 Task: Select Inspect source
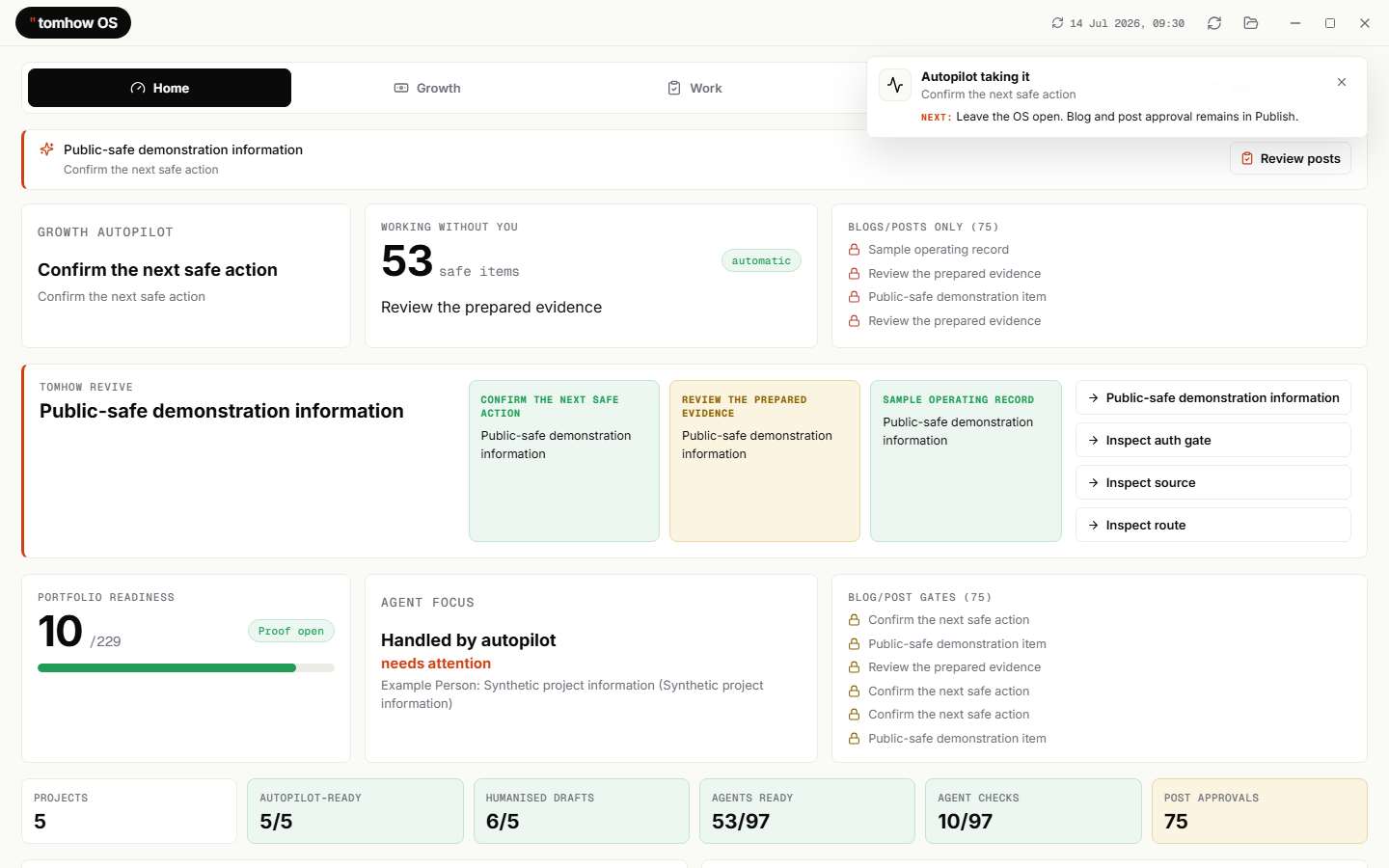[1213, 482]
